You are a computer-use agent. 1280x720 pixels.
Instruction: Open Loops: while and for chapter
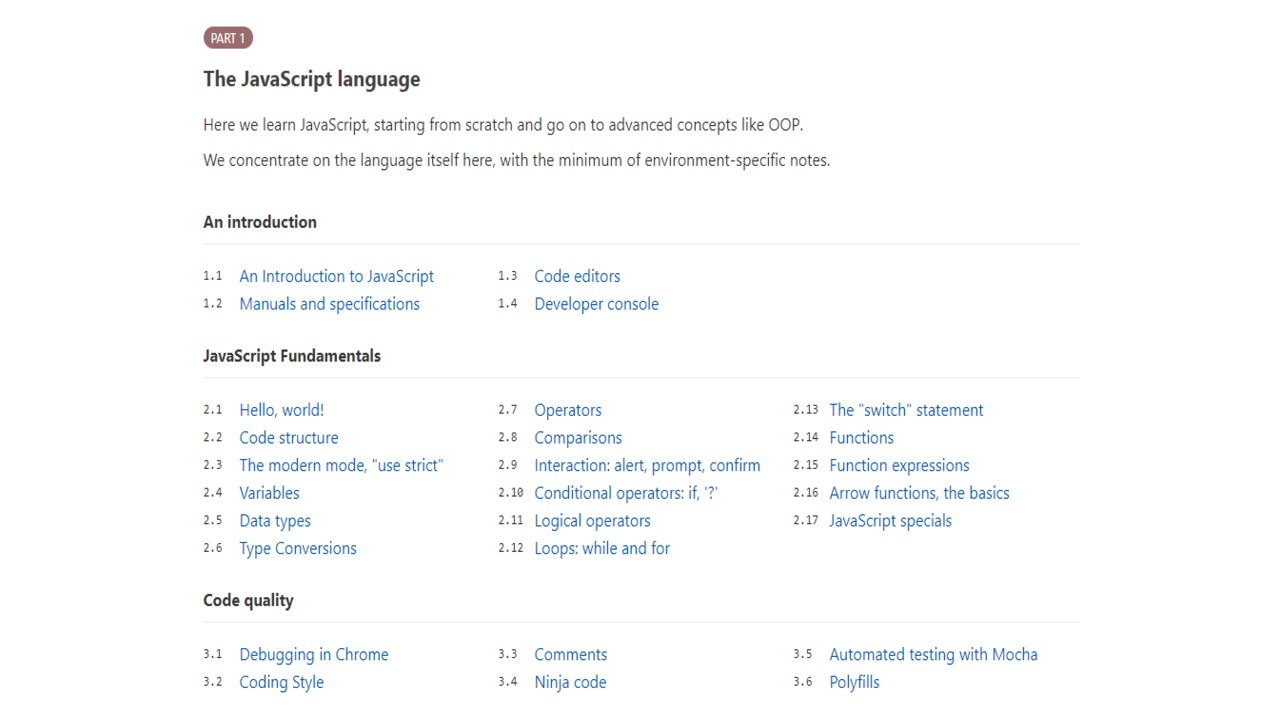click(602, 548)
